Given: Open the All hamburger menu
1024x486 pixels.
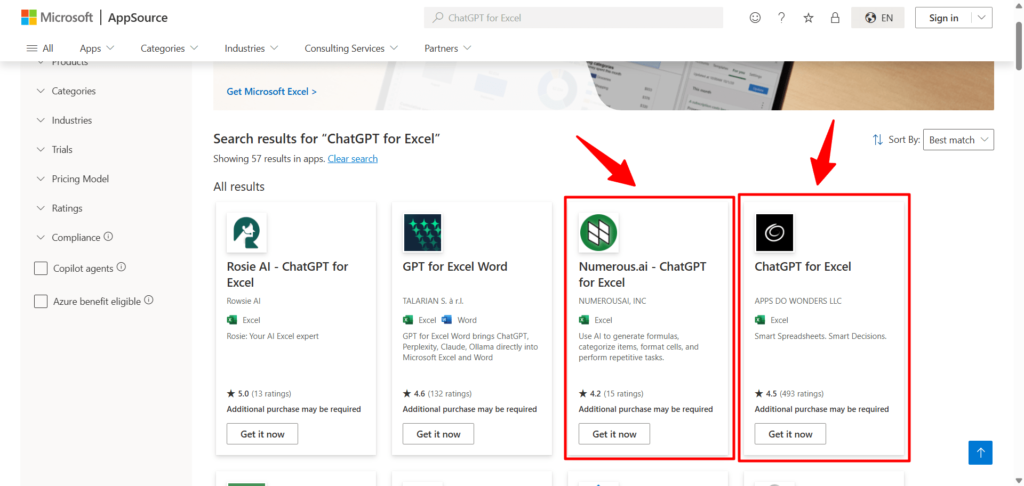Looking at the screenshot, I should pyautogui.click(x=40, y=48).
